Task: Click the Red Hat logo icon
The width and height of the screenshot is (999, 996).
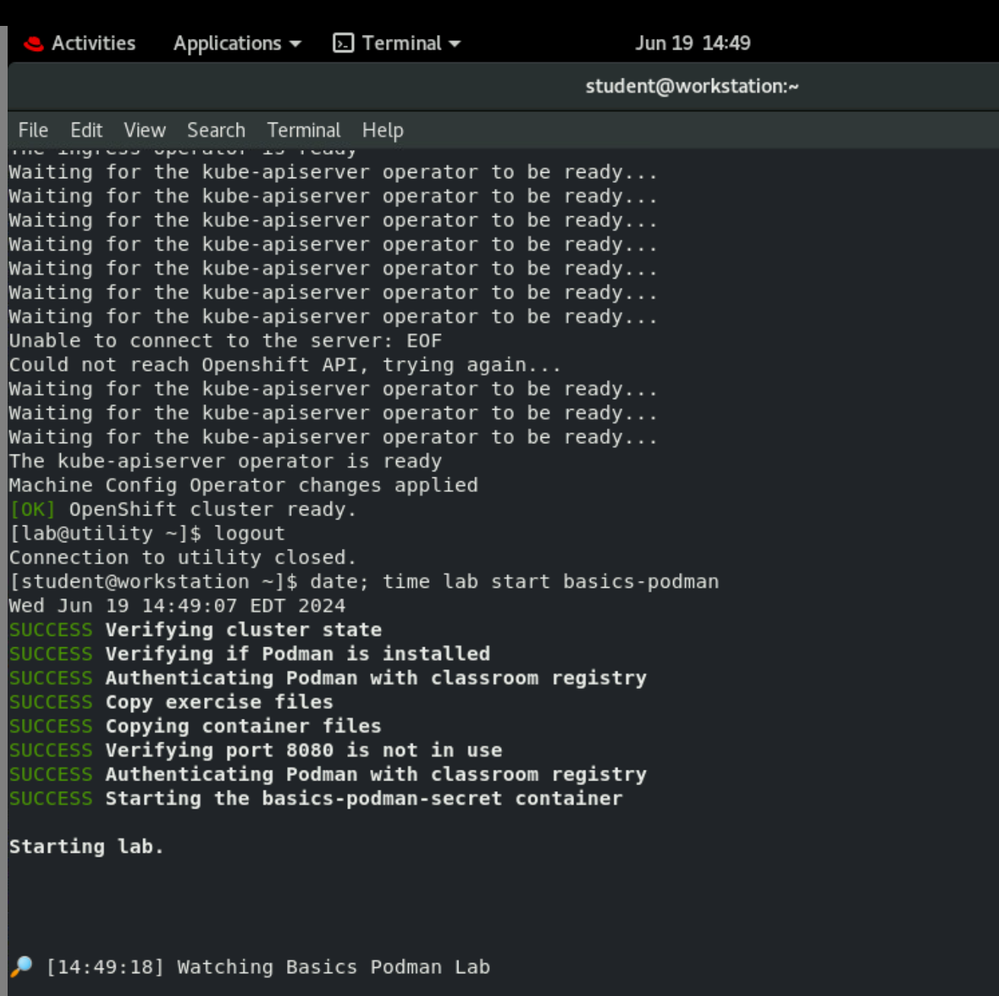Action: (x=34, y=44)
